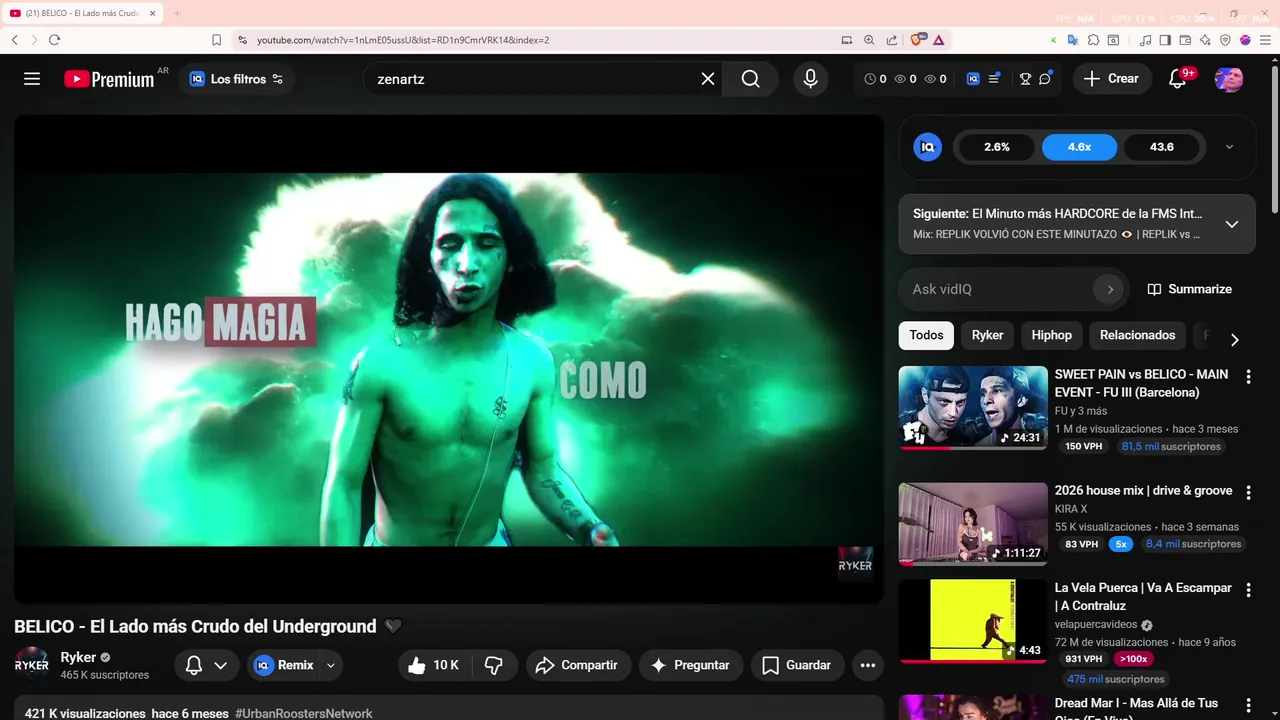This screenshot has height=720, width=1280.
Task: Show the browser sidebar panel
Action: 1165,40
